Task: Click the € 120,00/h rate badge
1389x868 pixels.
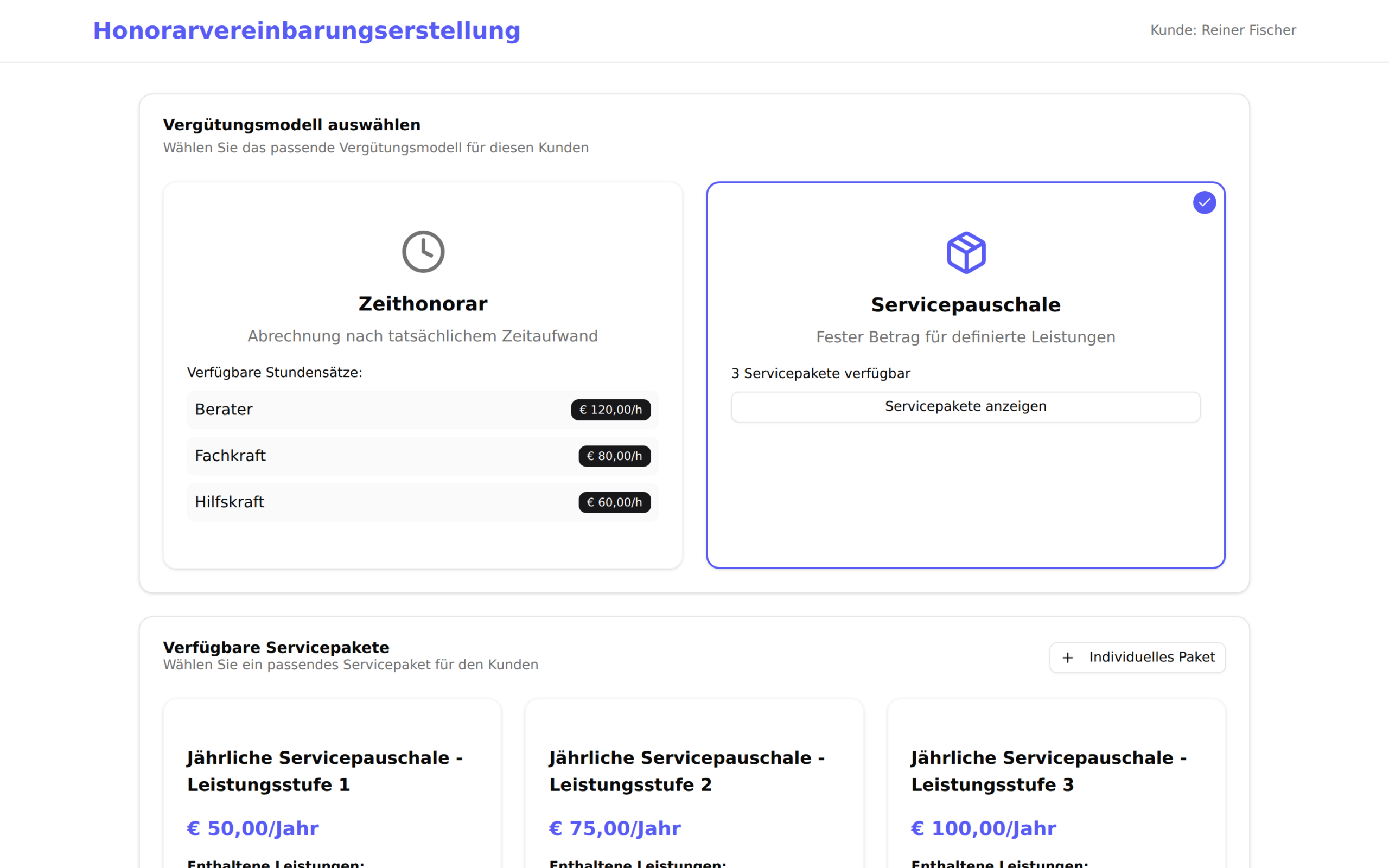Action: coord(611,410)
